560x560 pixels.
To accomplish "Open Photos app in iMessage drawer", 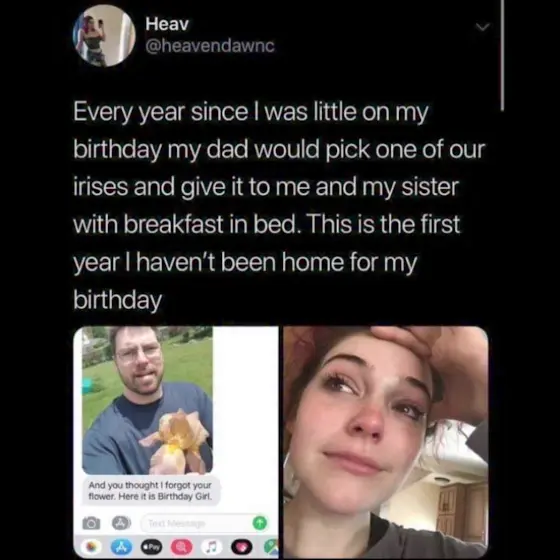I will coord(90,547).
